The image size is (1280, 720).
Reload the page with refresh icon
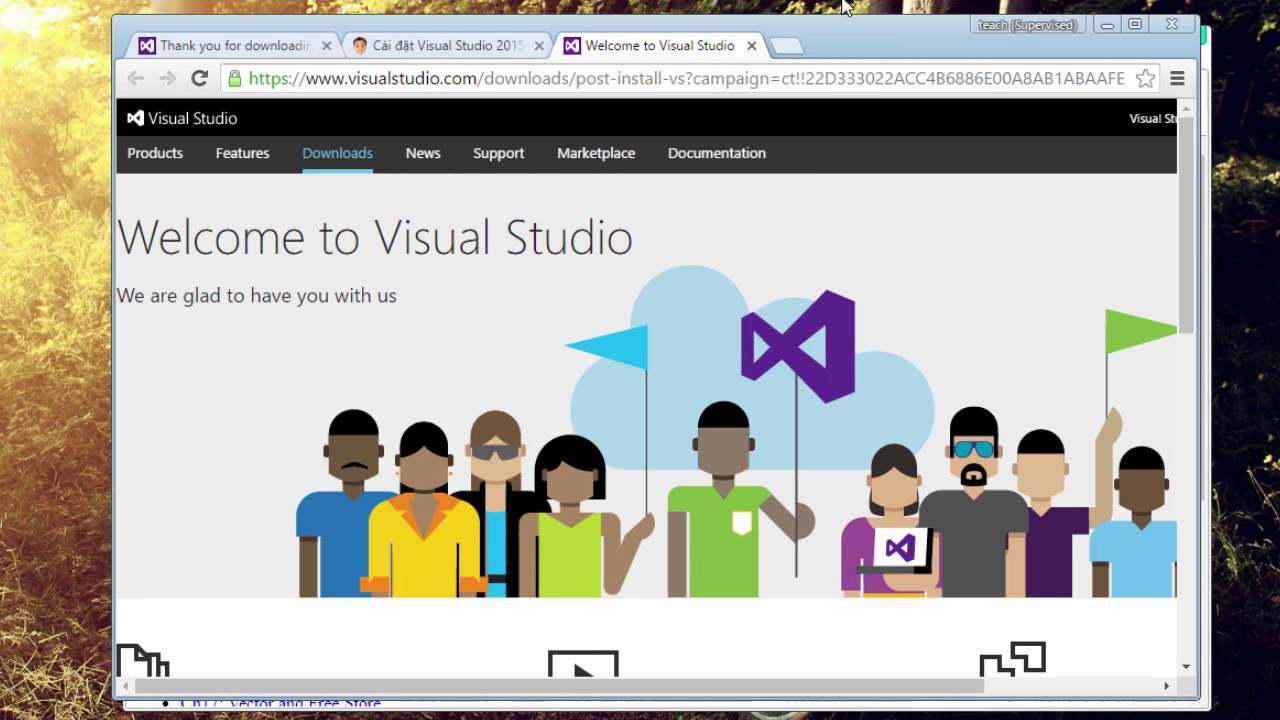tap(199, 78)
